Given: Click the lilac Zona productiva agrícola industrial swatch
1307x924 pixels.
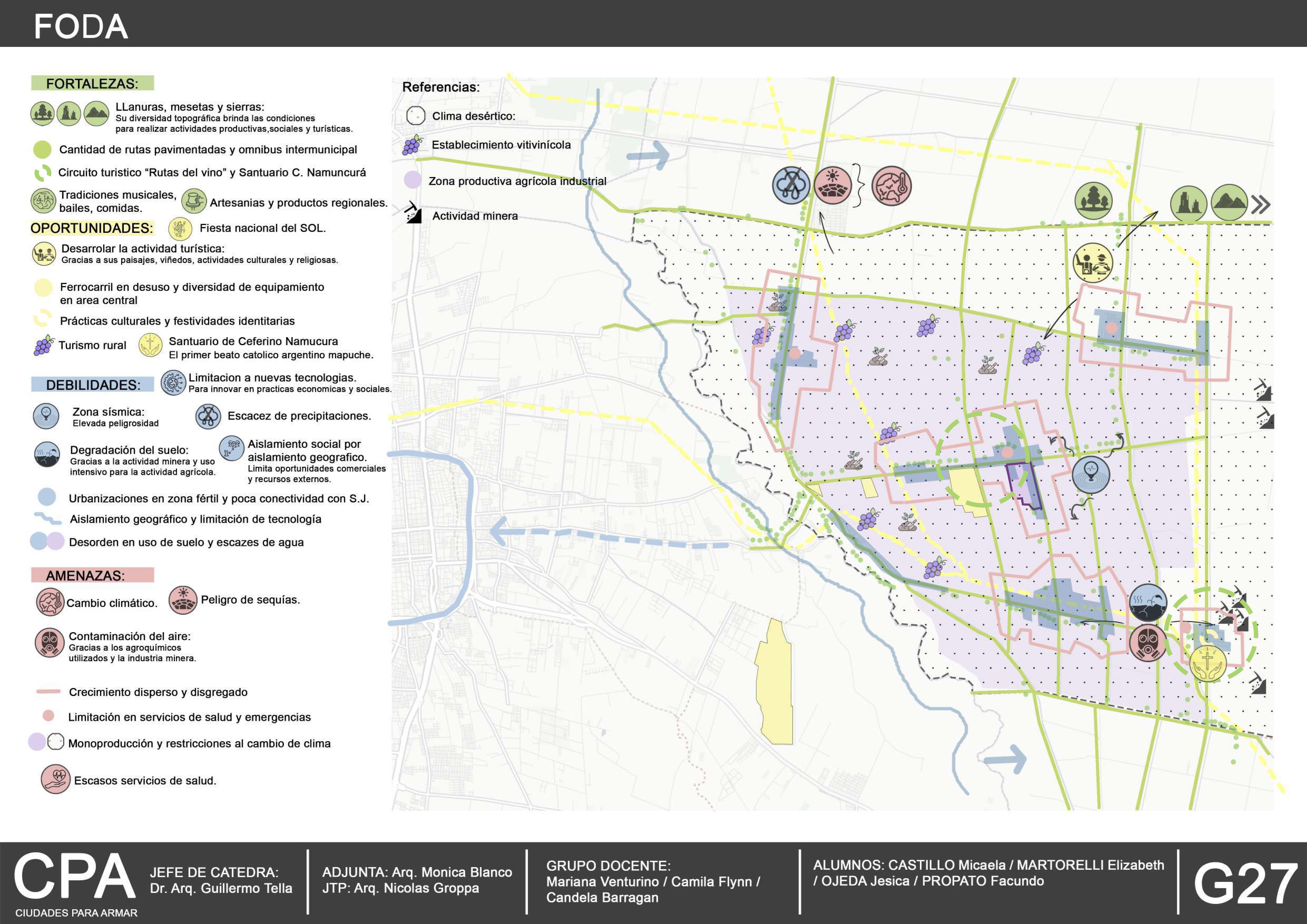Looking at the screenshot, I should (413, 180).
